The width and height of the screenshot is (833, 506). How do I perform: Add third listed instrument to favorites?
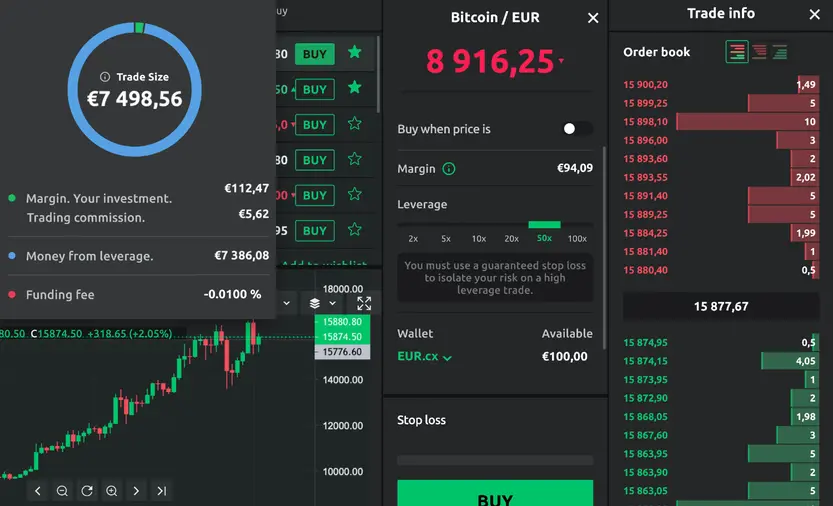click(354, 124)
